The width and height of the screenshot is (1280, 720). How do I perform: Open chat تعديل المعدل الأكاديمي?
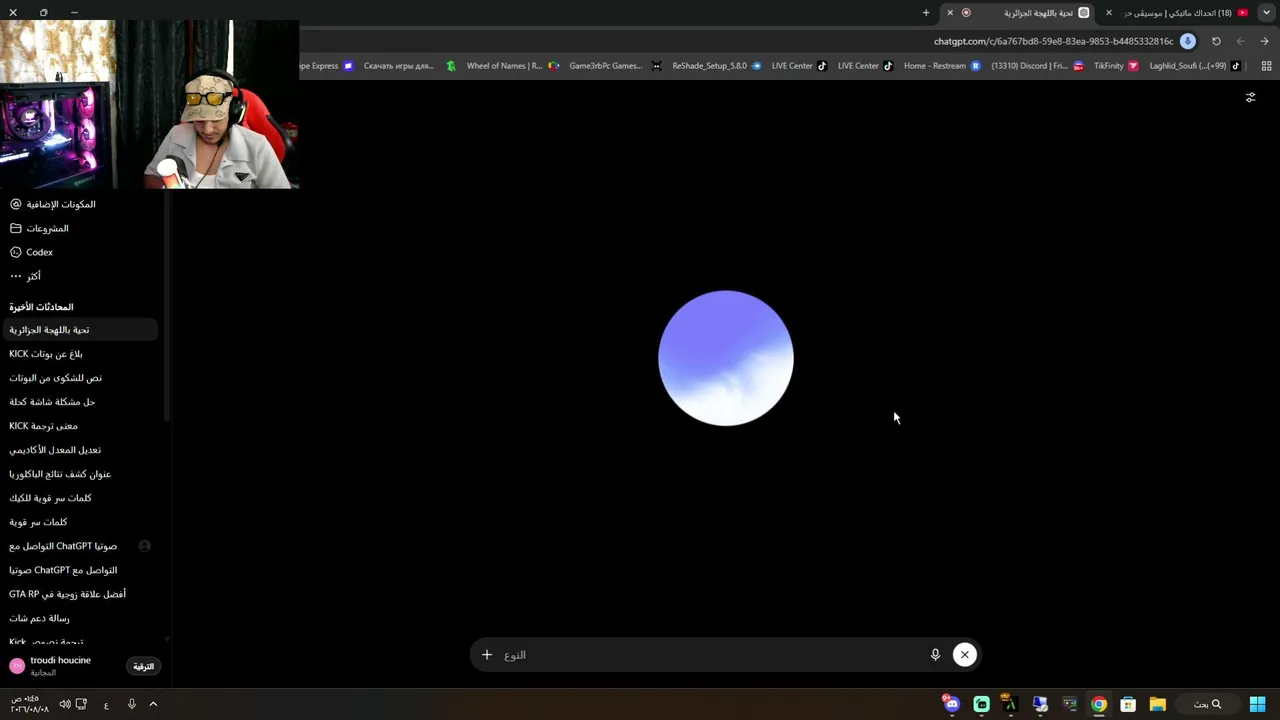click(x=79, y=450)
